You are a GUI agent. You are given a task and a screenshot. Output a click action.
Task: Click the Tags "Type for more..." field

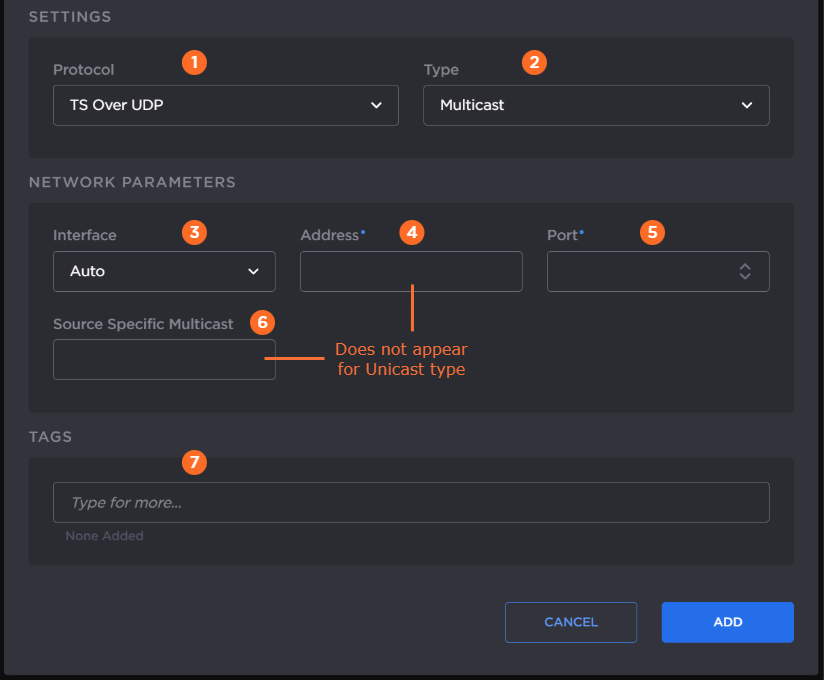(411, 502)
